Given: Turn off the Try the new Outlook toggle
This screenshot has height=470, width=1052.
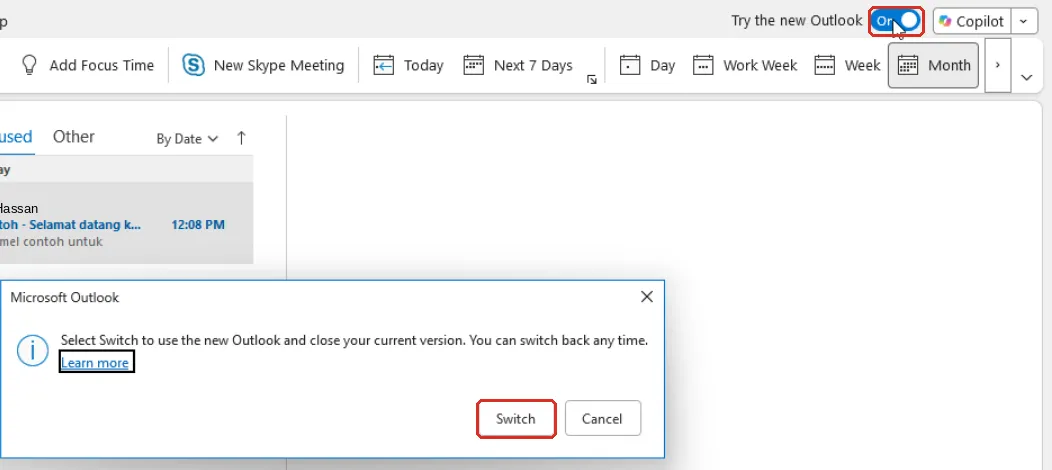Looking at the screenshot, I should point(896,21).
